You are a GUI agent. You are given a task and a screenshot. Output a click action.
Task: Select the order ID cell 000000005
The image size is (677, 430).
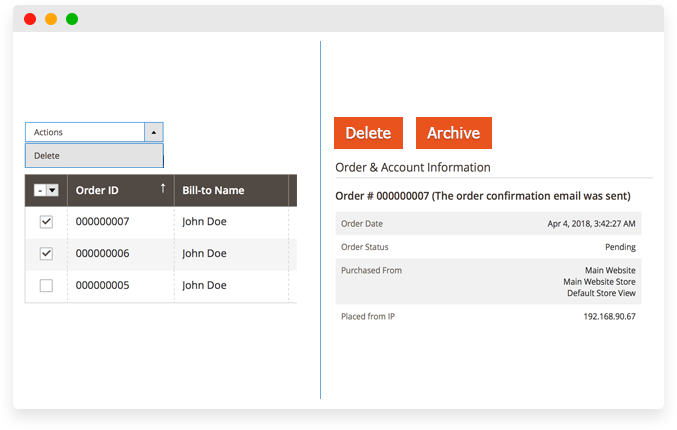pos(102,285)
